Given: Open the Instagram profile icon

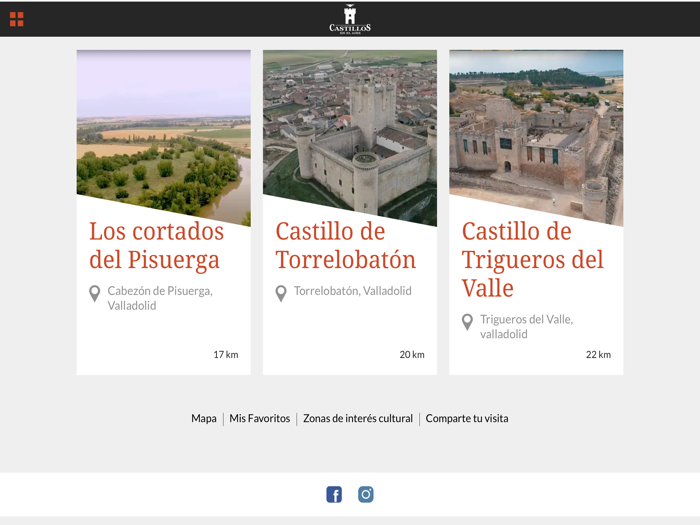Looking at the screenshot, I should [366, 494].
